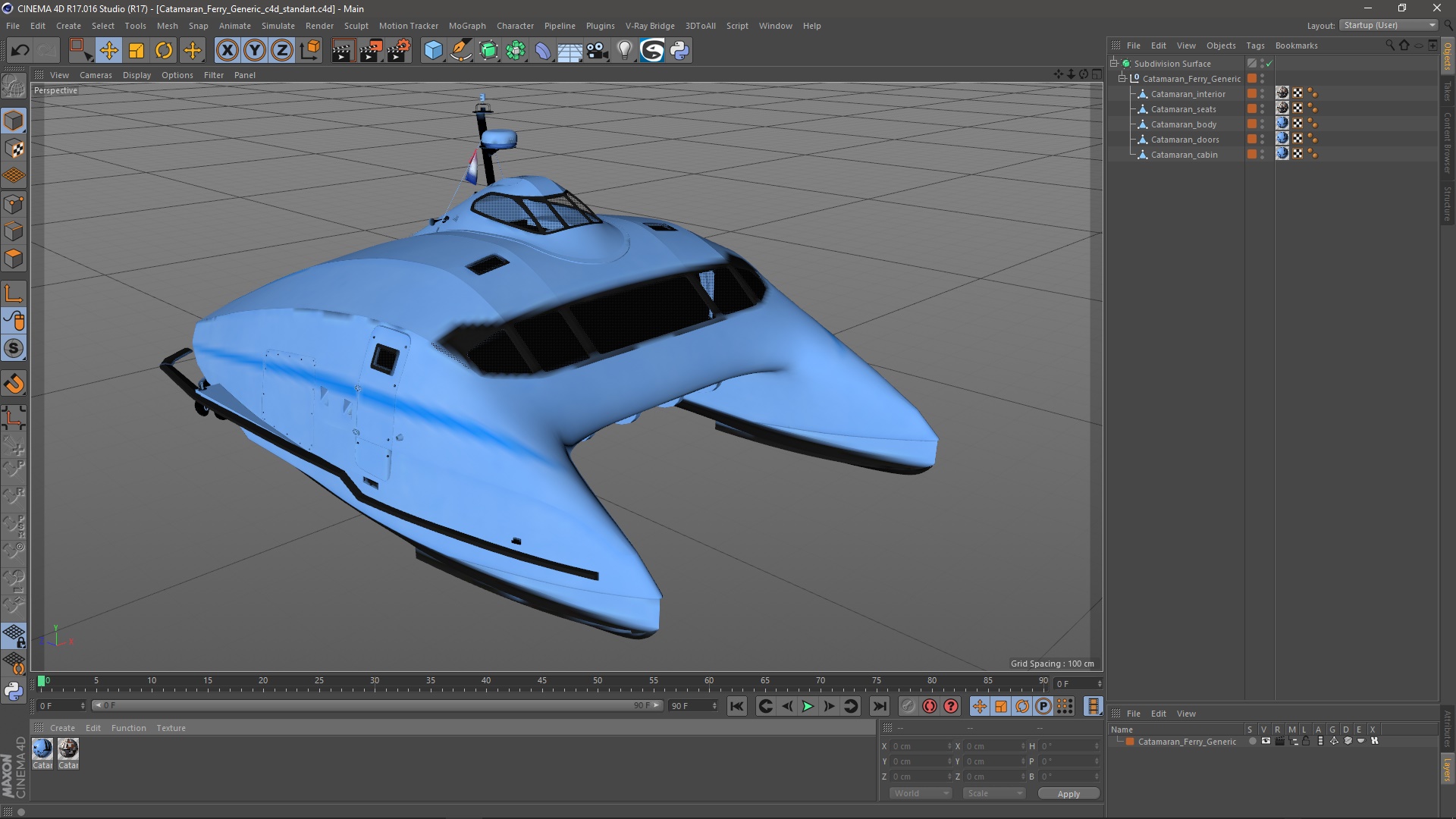
Task: Open material manager Texture menu
Action: 171,728
